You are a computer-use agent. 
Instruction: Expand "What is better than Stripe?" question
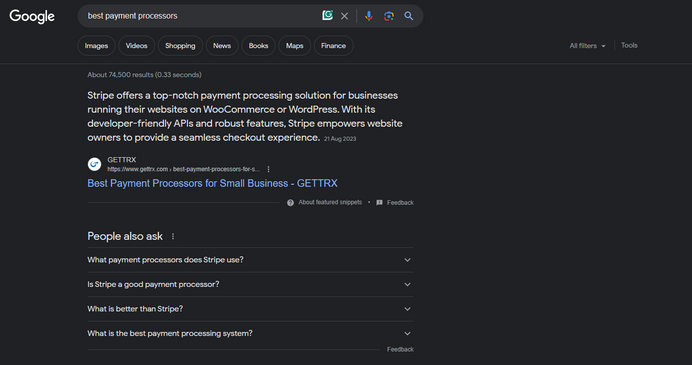[250, 309]
